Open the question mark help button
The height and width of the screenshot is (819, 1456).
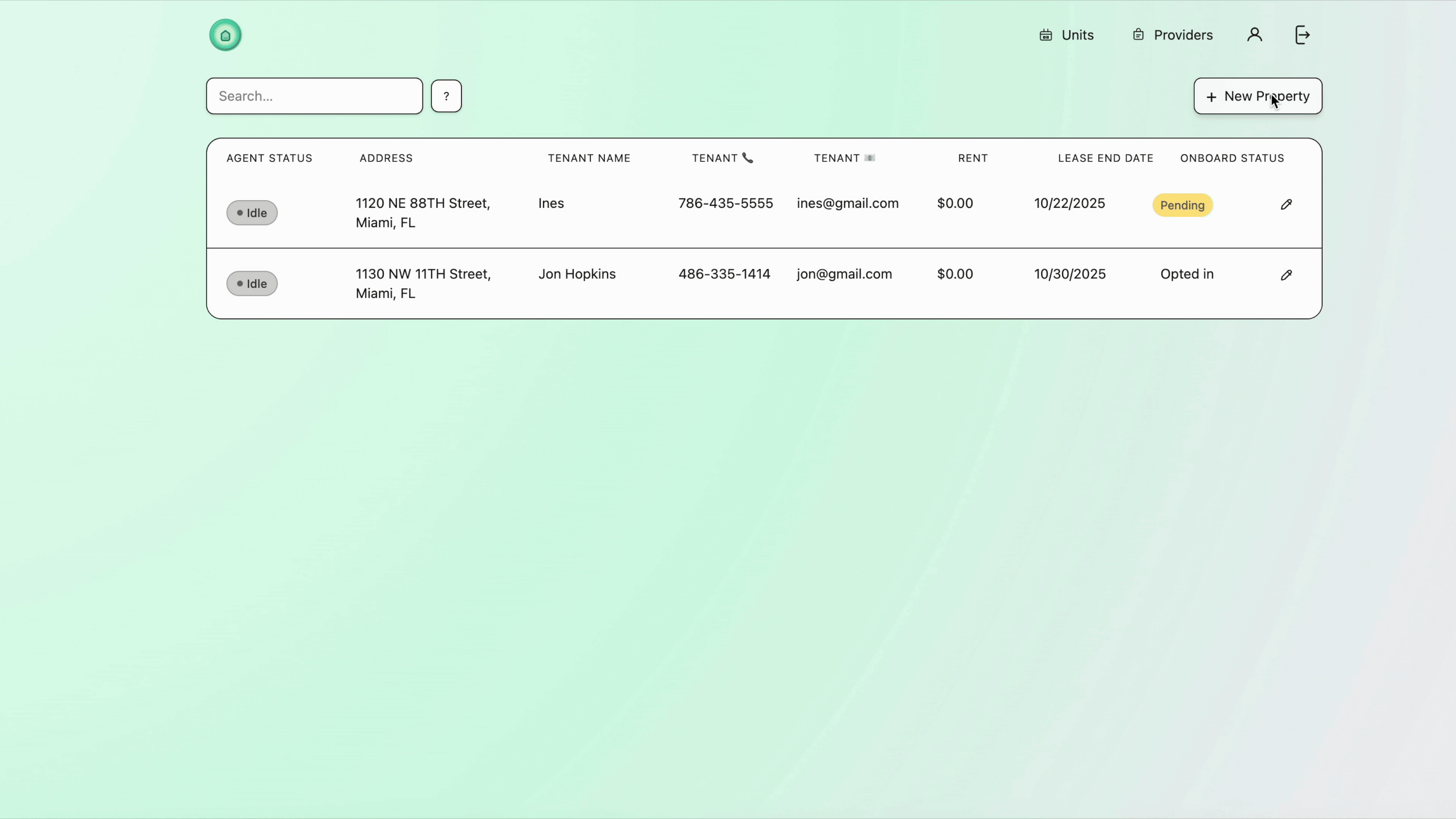446,96
